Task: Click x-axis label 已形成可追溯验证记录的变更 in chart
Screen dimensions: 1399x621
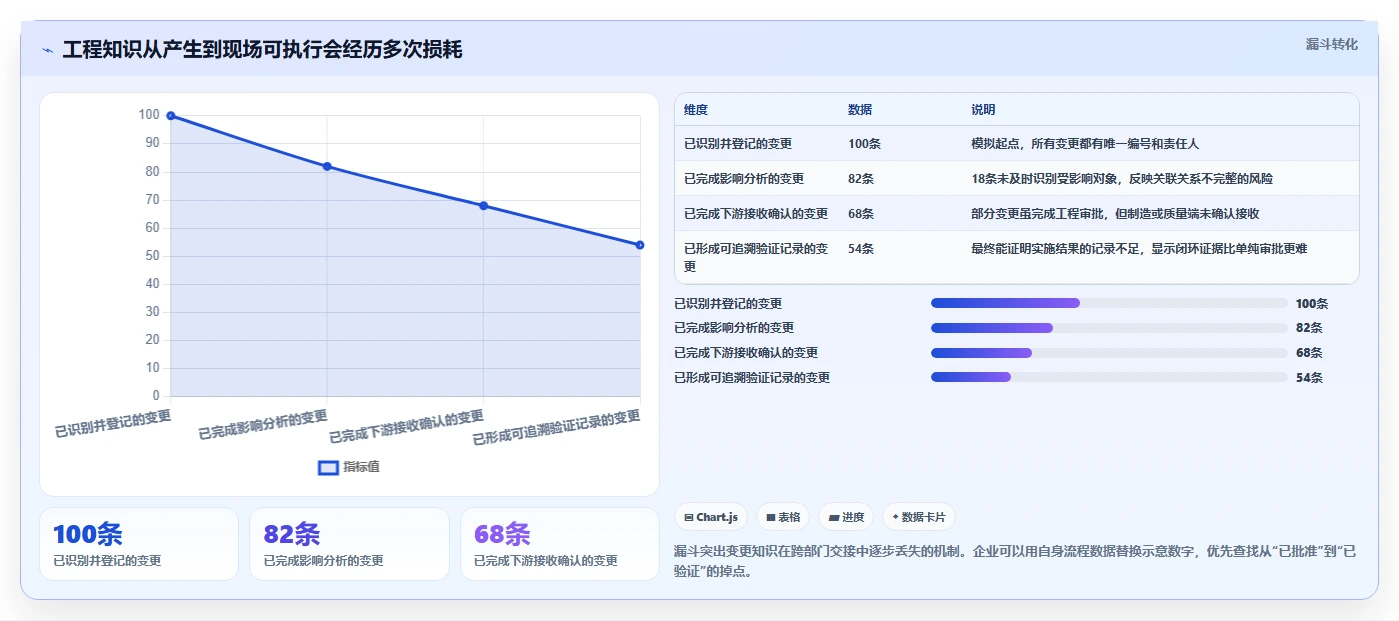Action: (557, 428)
